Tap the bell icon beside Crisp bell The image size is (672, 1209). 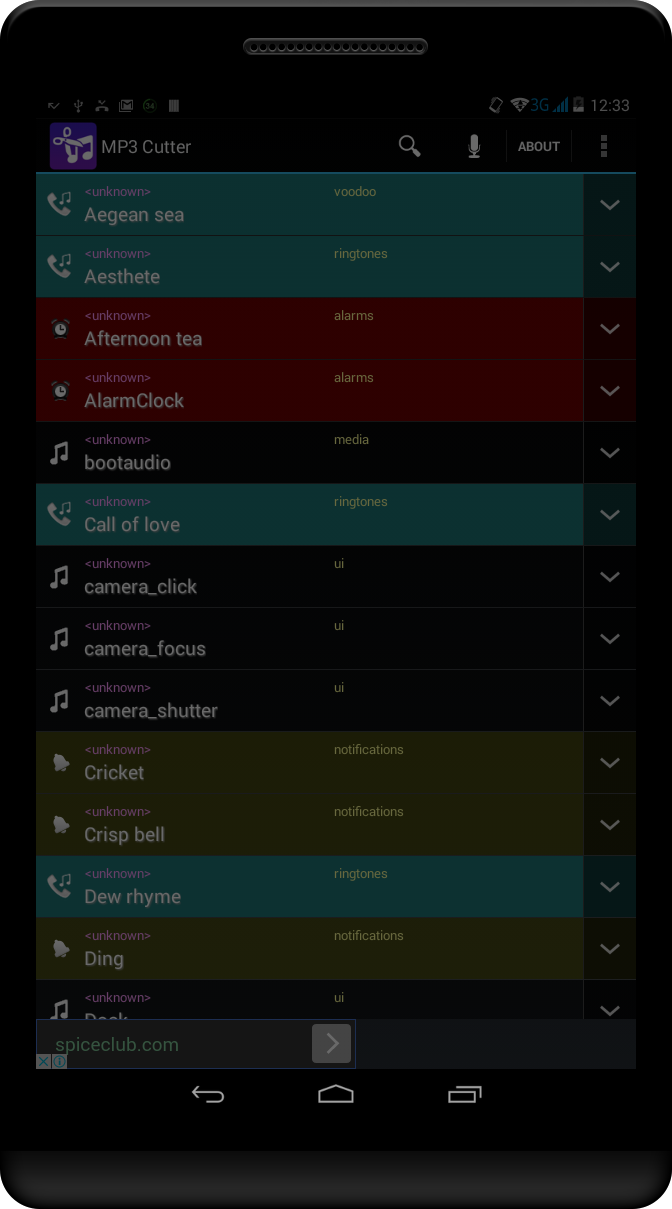[x=60, y=824]
